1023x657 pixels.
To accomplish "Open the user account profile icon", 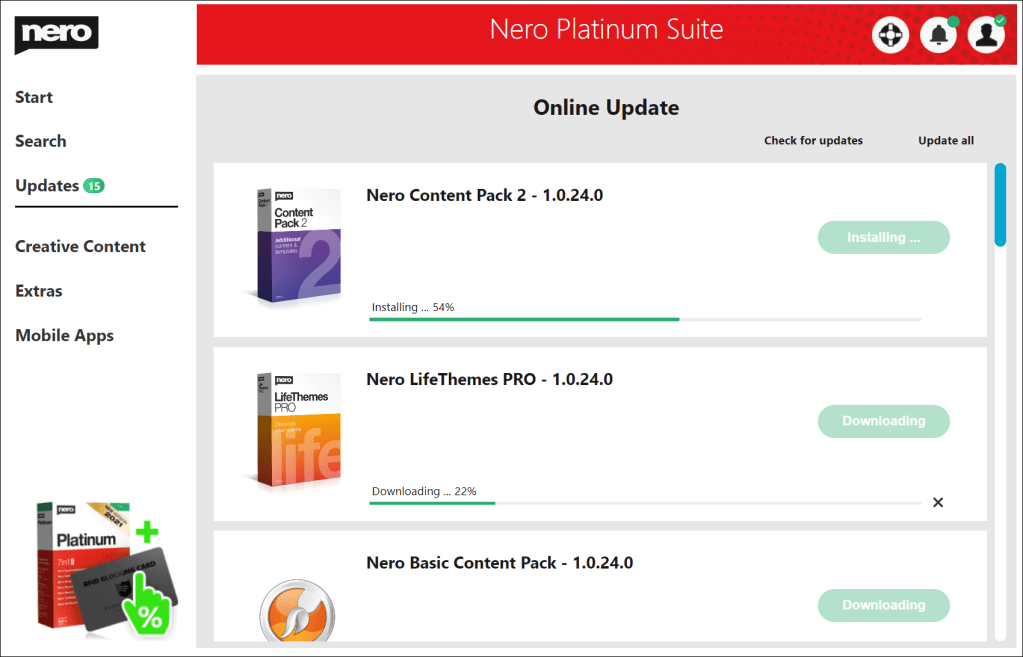I will [986, 35].
